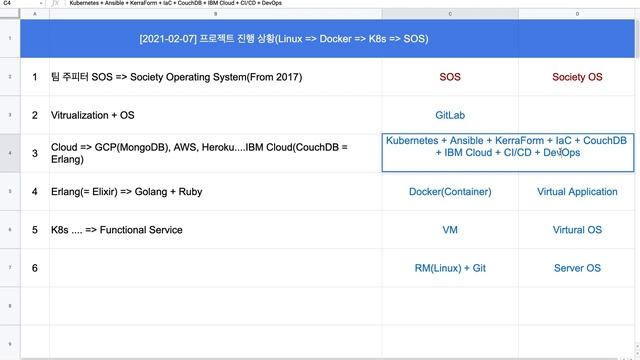Select row 4 header
The width and height of the screenshot is (640, 360).
click(x=10, y=153)
